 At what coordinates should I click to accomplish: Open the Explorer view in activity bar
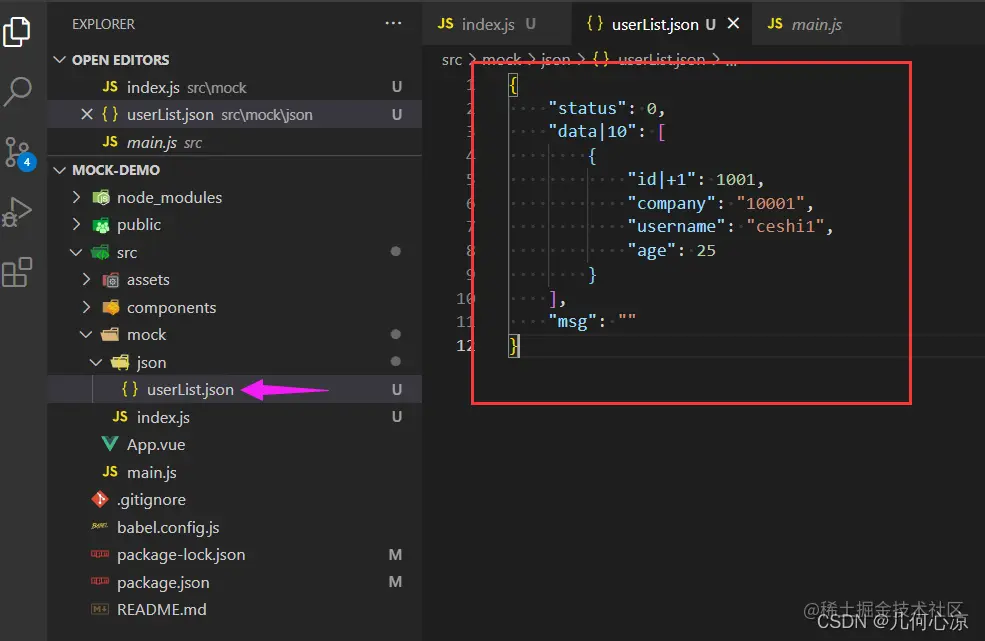17,31
